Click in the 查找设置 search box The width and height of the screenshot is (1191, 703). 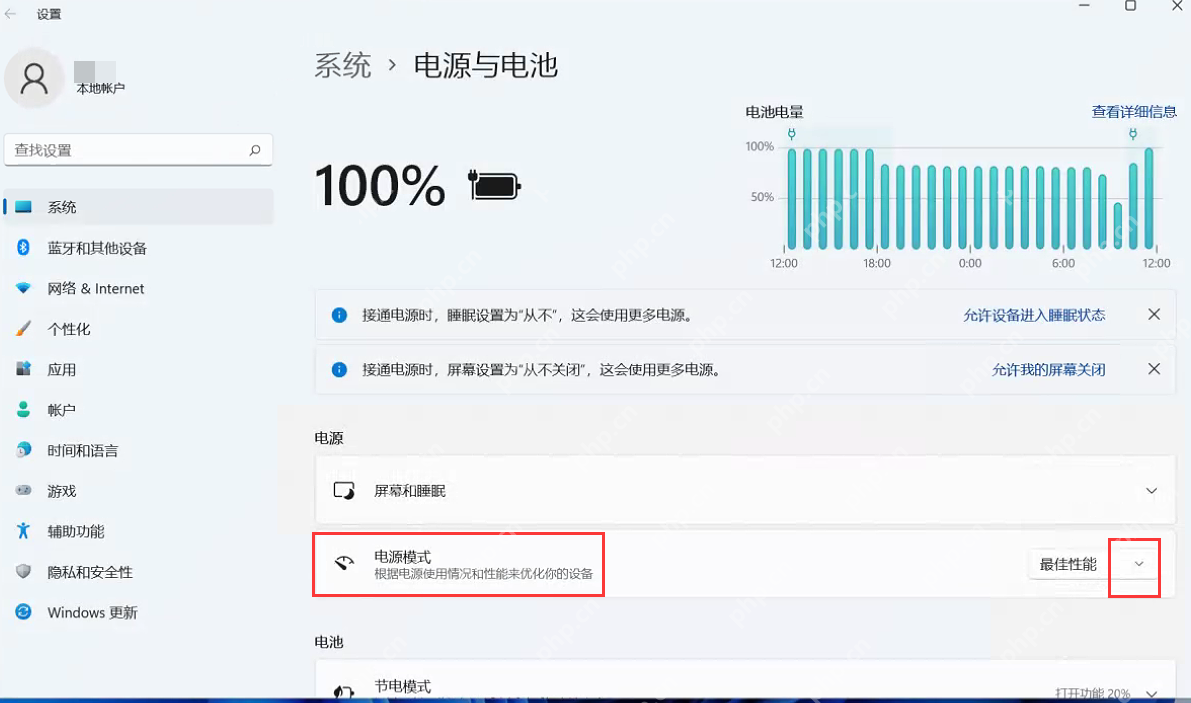[x=138, y=150]
